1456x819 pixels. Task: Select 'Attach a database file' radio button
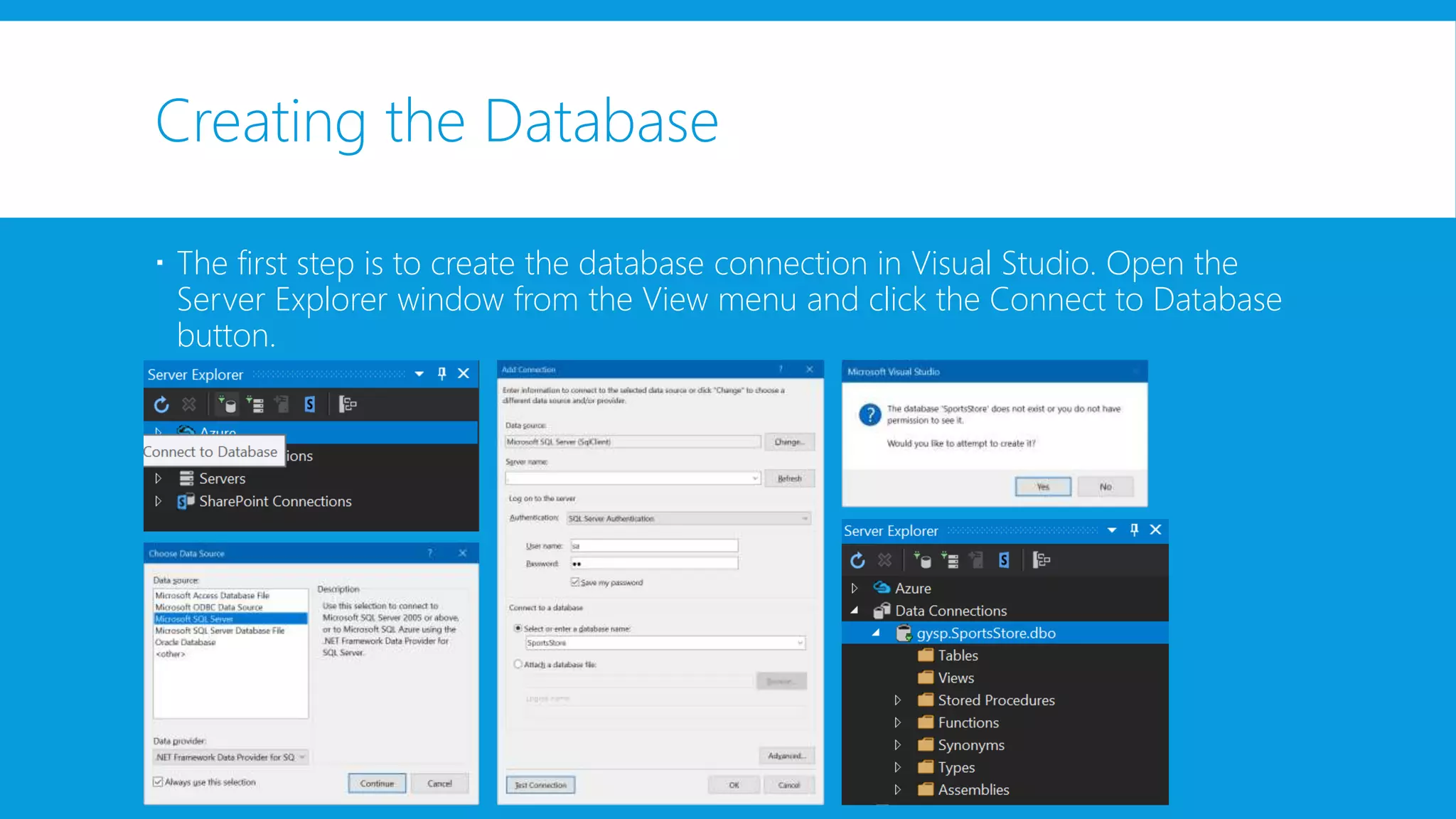coord(518,664)
